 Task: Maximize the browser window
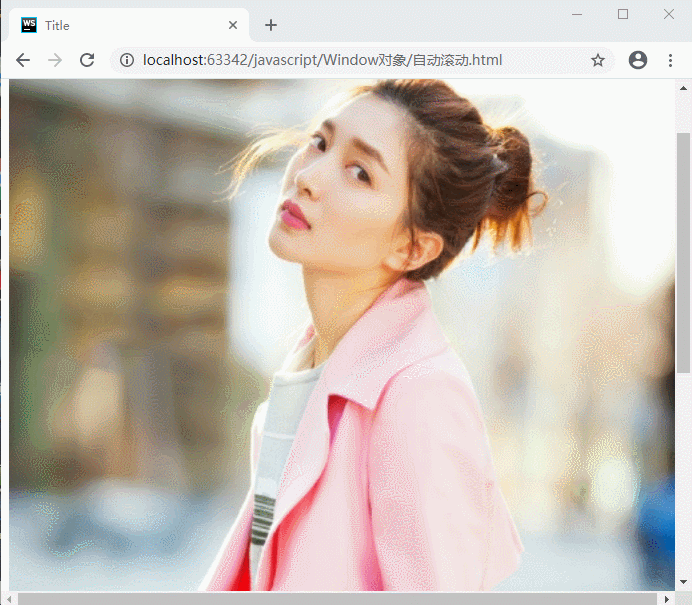click(x=623, y=15)
